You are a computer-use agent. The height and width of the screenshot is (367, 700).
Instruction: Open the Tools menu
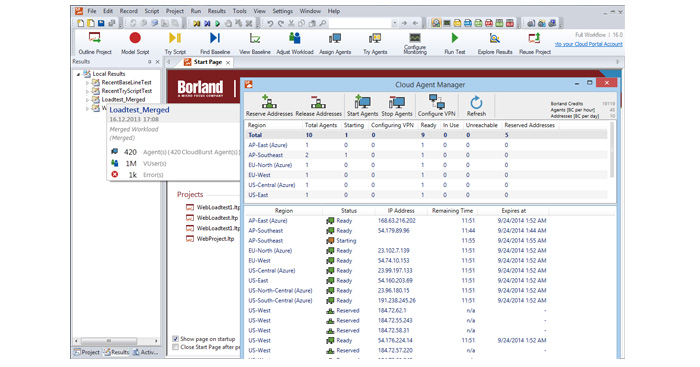point(239,11)
